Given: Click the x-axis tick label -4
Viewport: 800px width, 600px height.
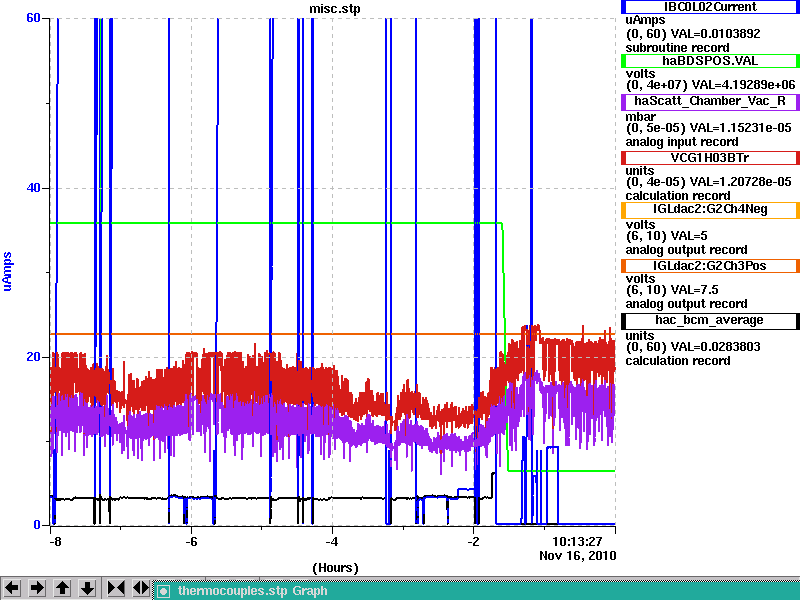Looking at the screenshot, I should tap(332, 541).
